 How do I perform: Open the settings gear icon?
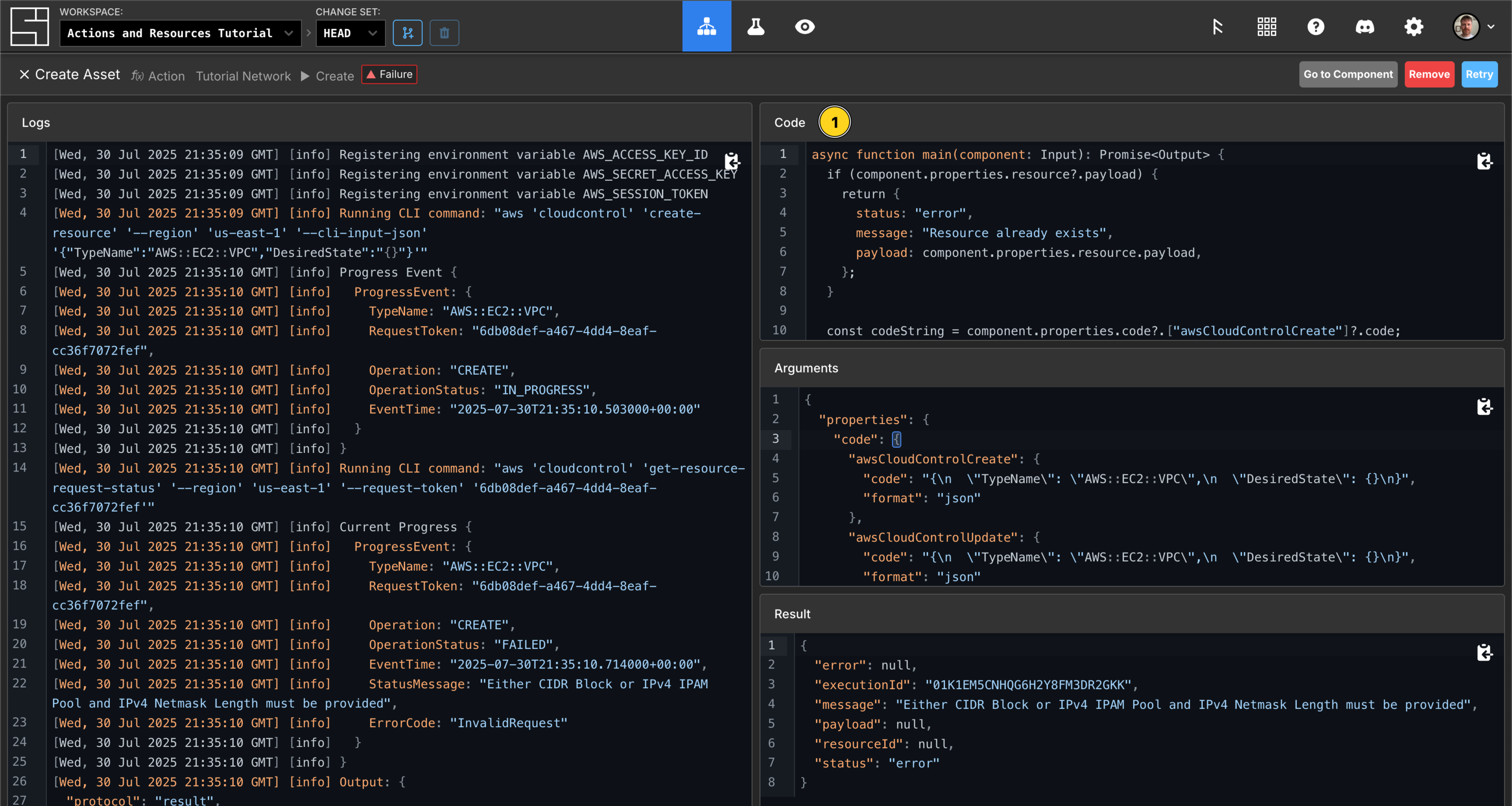click(1413, 26)
